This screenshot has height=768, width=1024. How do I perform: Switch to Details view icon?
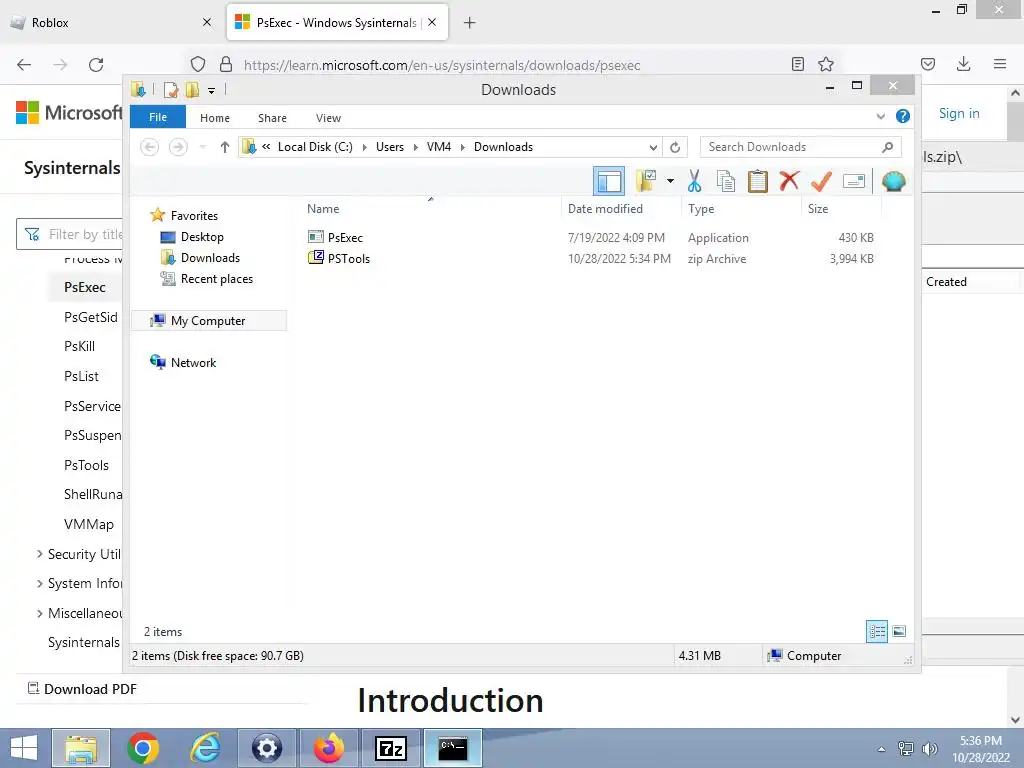pyautogui.click(x=877, y=632)
